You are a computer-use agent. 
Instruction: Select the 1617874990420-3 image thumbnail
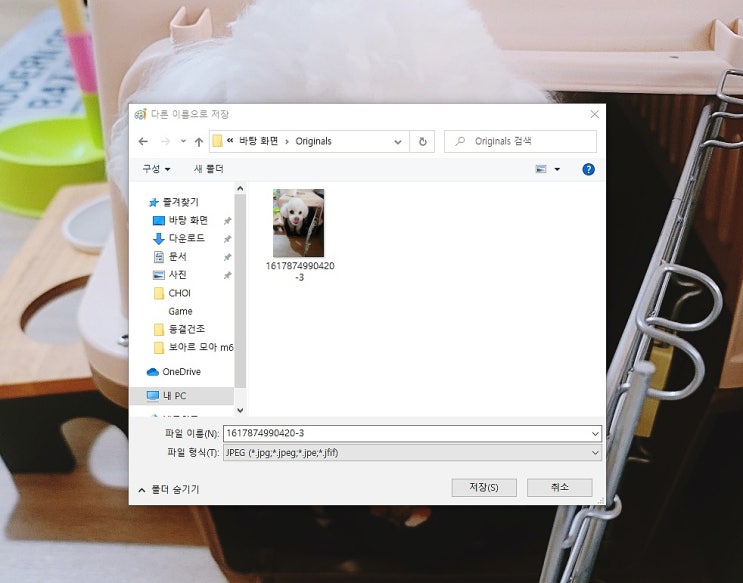tap(299, 223)
